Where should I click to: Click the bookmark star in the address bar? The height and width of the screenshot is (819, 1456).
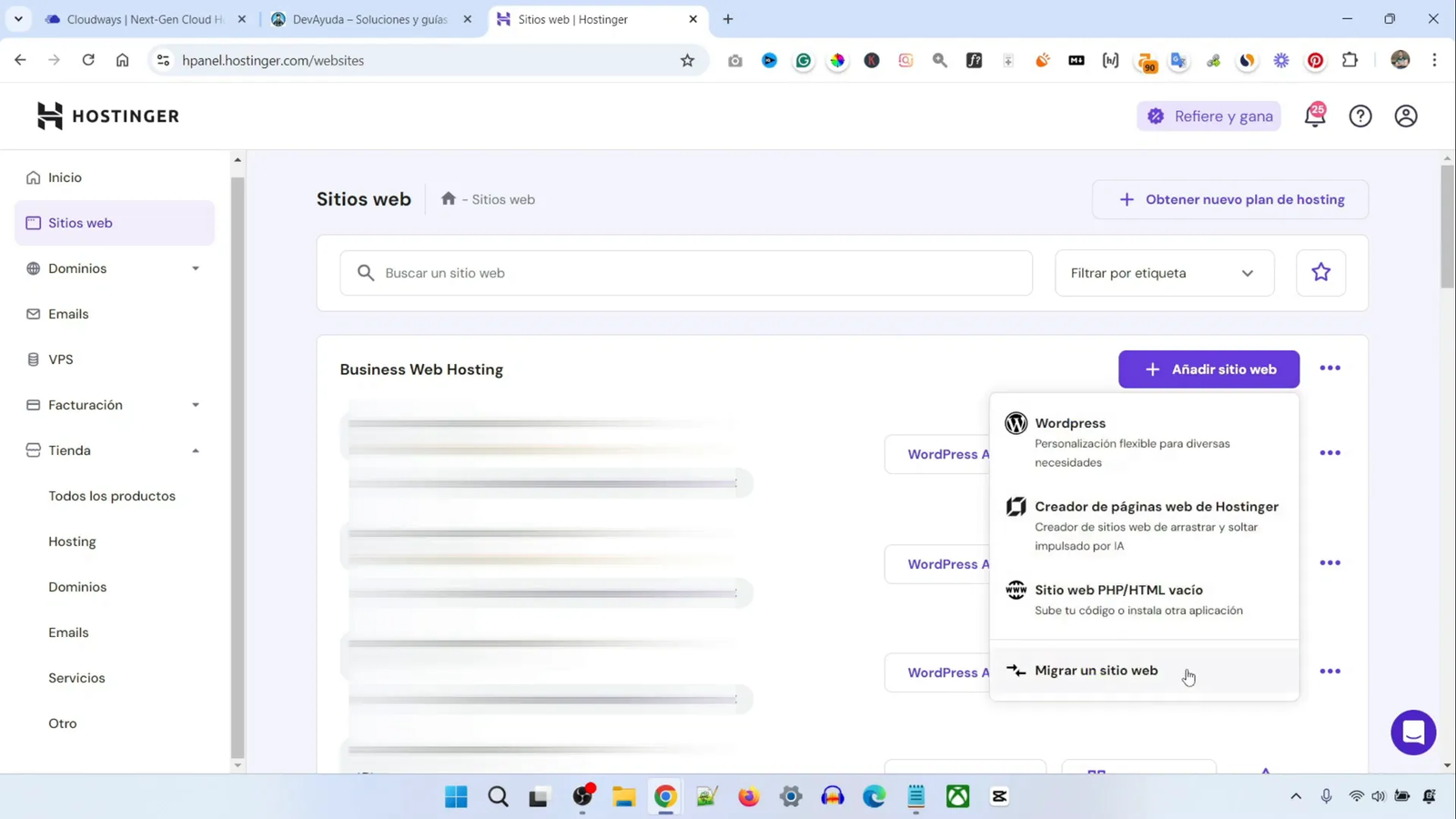point(687,60)
